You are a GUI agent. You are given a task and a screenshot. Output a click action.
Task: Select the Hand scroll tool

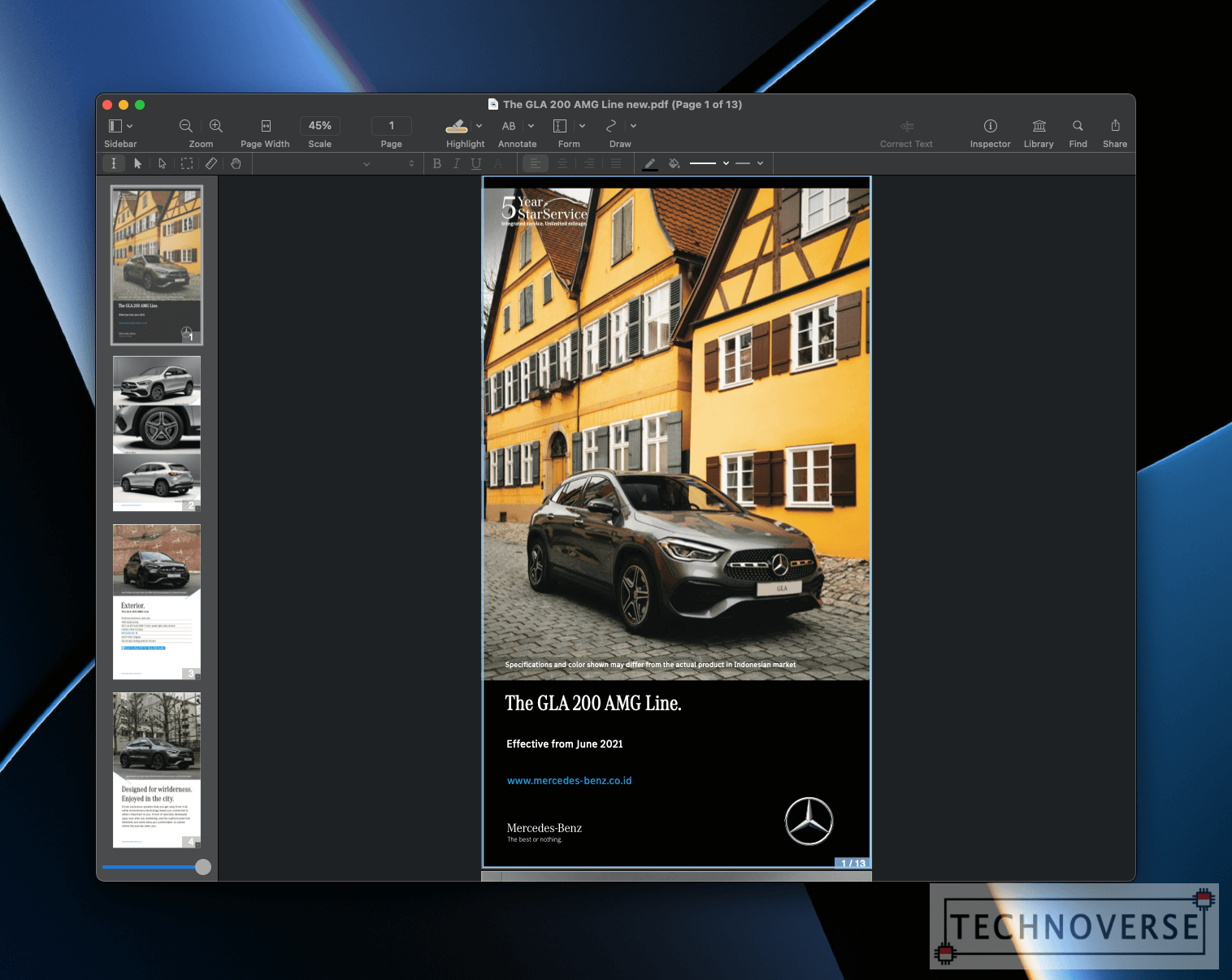click(x=236, y=163)
